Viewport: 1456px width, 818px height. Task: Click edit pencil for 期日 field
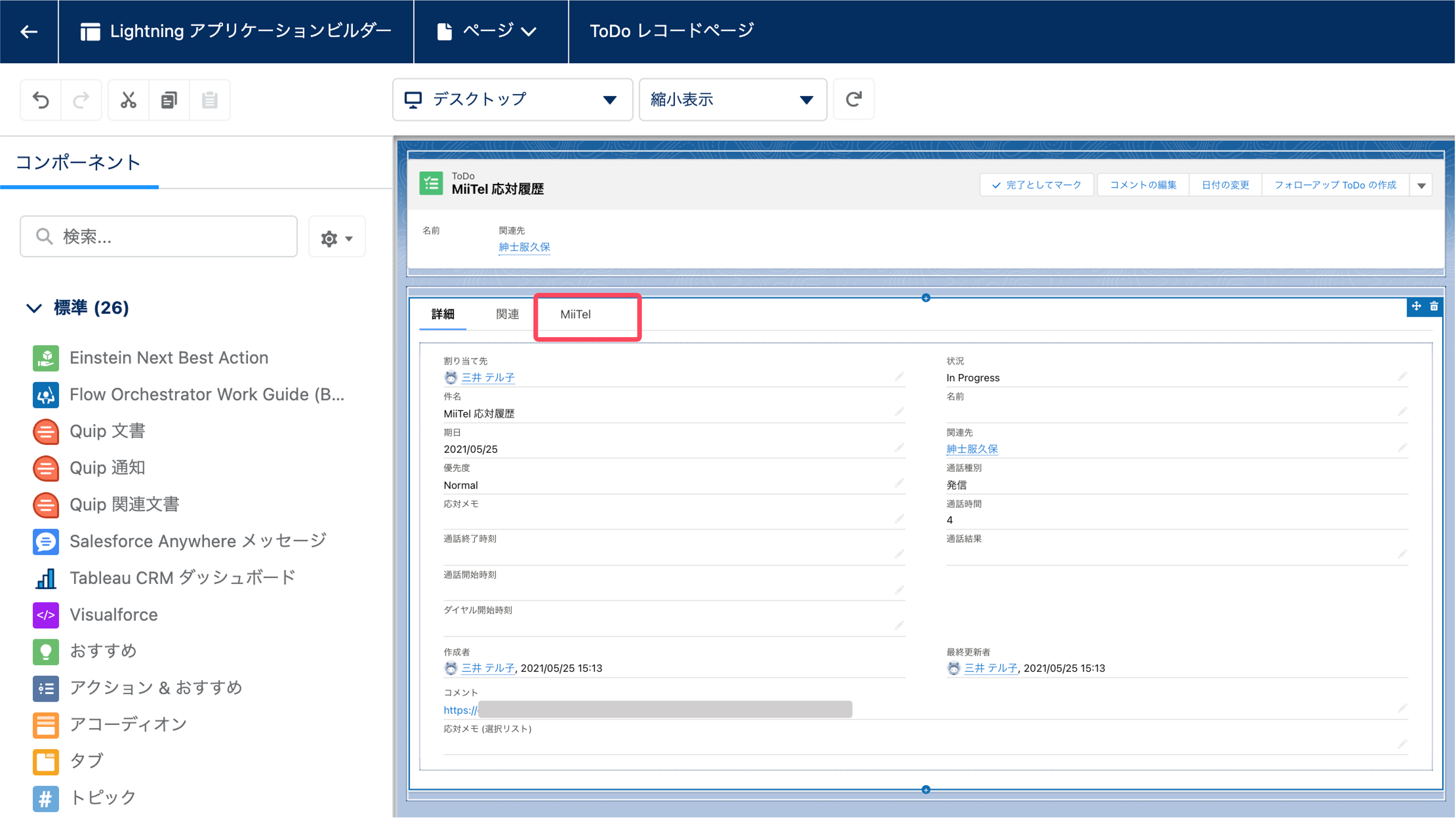(899, 448)
